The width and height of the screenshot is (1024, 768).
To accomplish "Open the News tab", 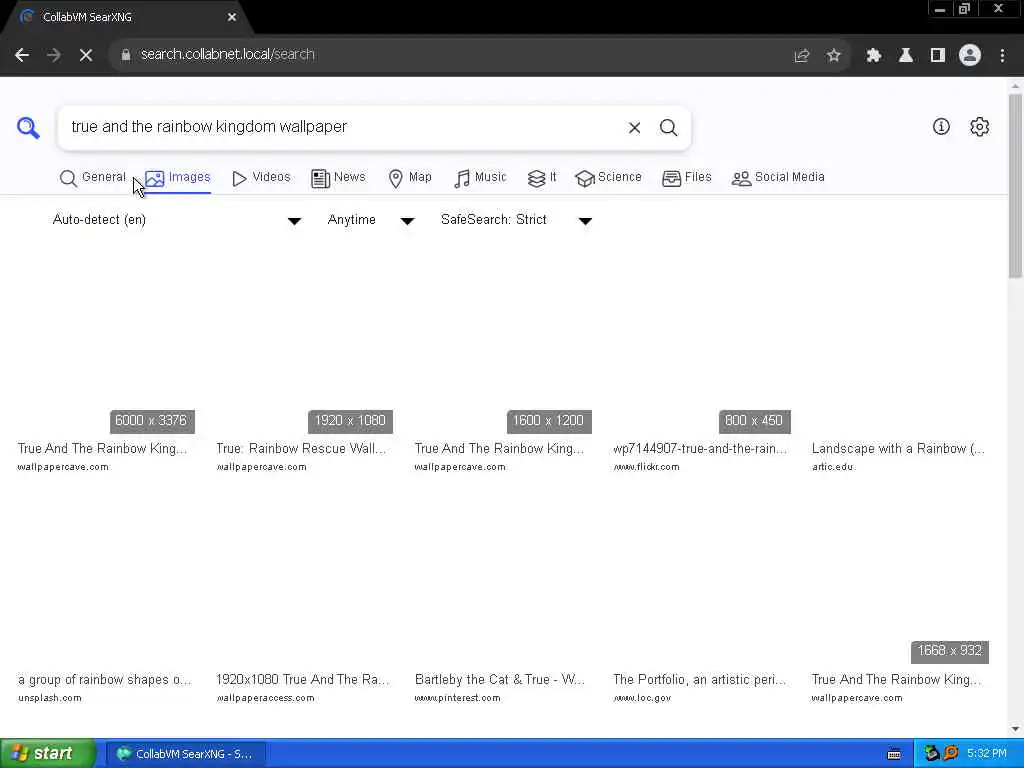I will [338, 178].
